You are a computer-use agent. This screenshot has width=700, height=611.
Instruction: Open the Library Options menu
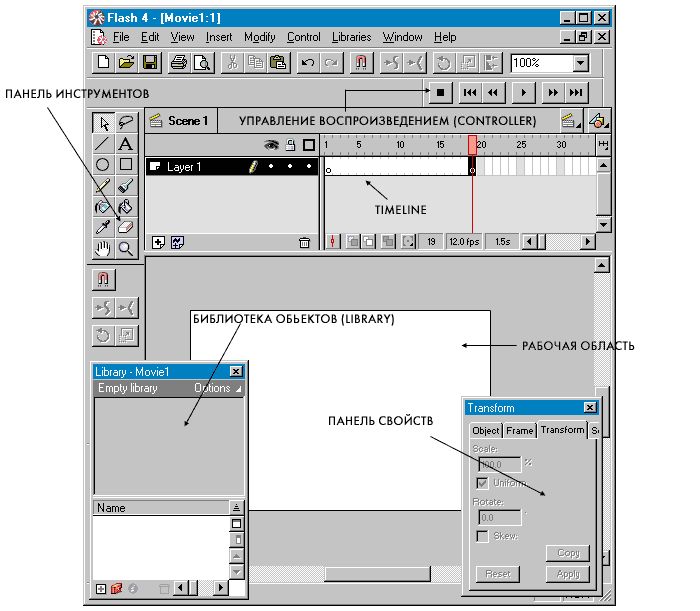(217, 388)
